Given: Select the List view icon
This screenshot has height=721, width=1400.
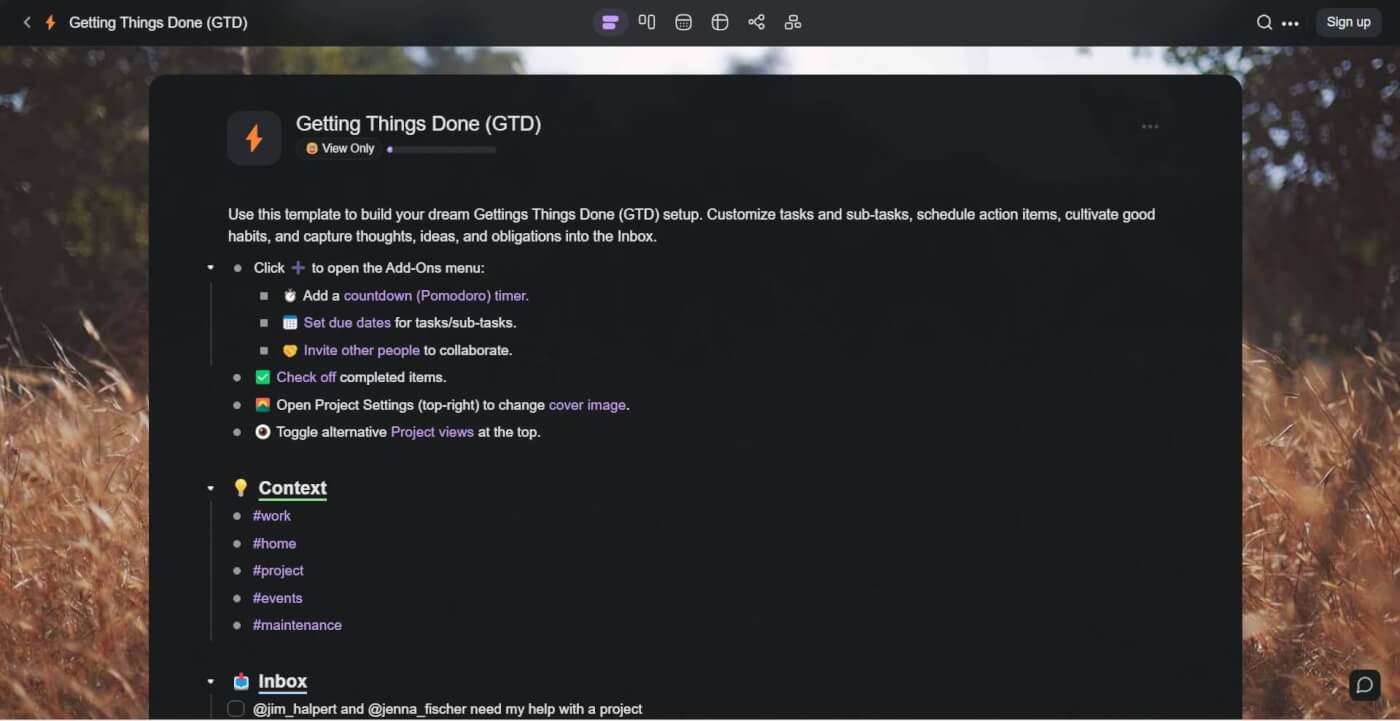Looking at the screenshot, I should click(612, 21).
